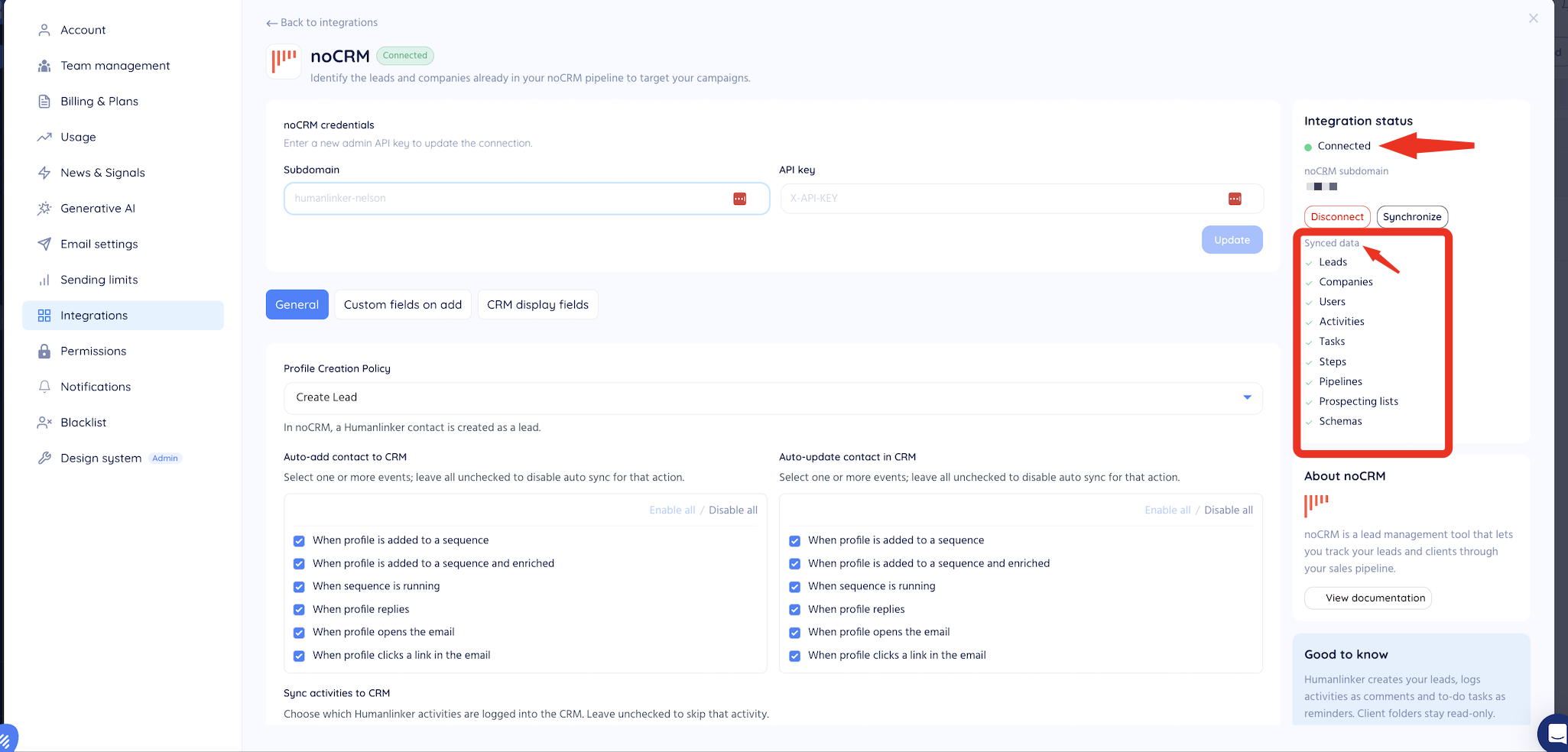Click the Disconnect button
This screenshot has height=752, width=1568.
coord(1337,217)
